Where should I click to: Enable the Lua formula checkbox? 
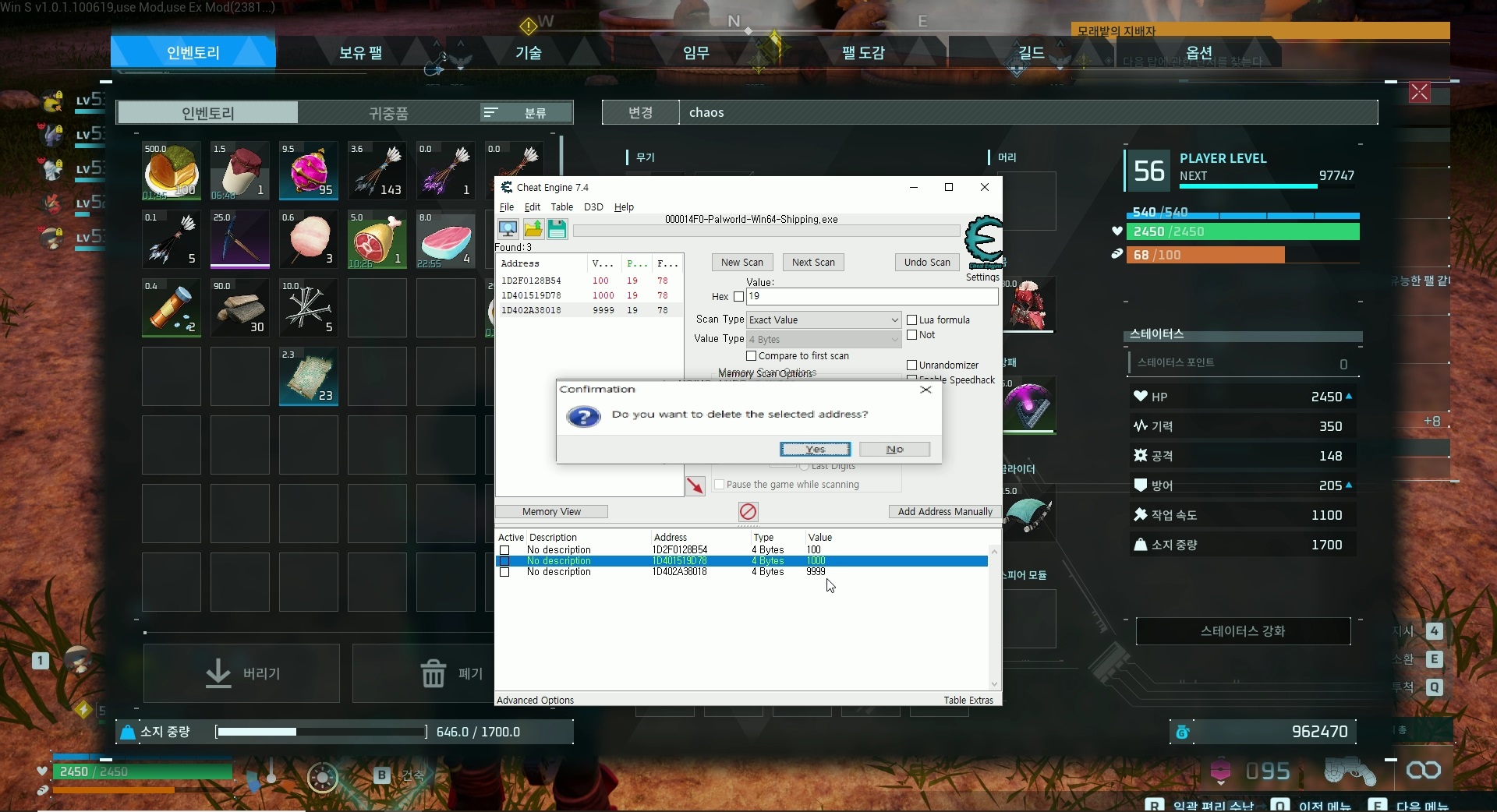tap(911, 320)
